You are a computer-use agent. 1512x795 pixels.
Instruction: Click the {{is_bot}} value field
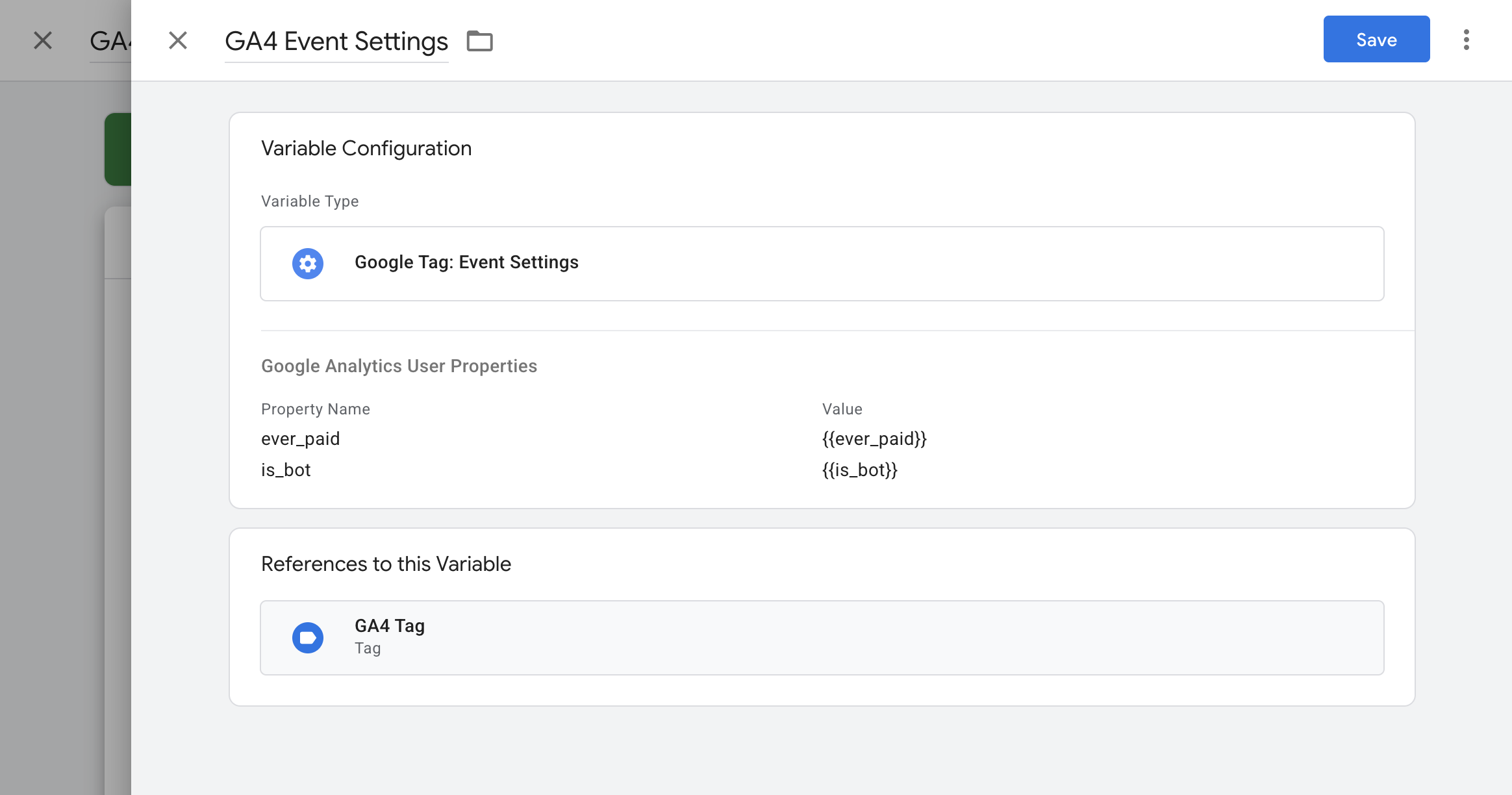pos(859,470)
